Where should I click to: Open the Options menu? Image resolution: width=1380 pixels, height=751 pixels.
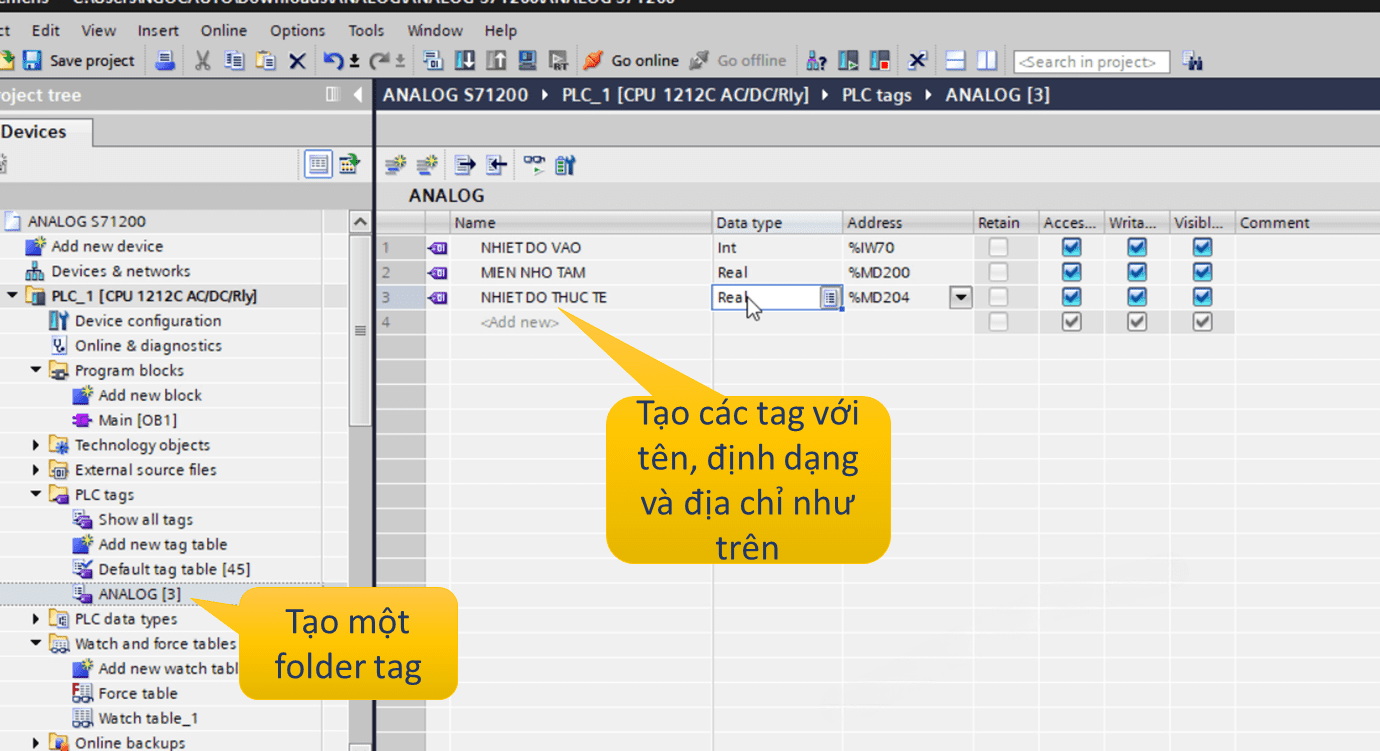pos(298,30)
